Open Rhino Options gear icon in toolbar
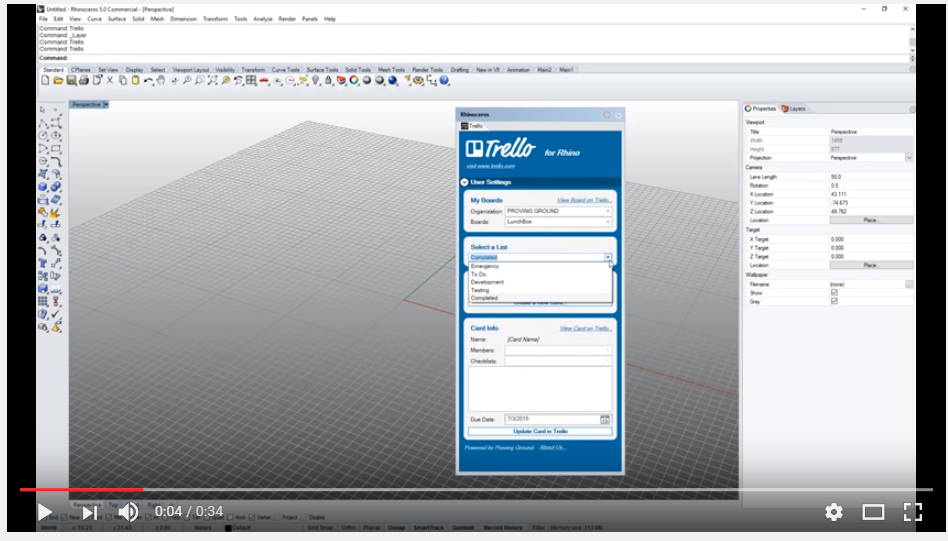This screenshot has width=948, height=541. point(418,80)
